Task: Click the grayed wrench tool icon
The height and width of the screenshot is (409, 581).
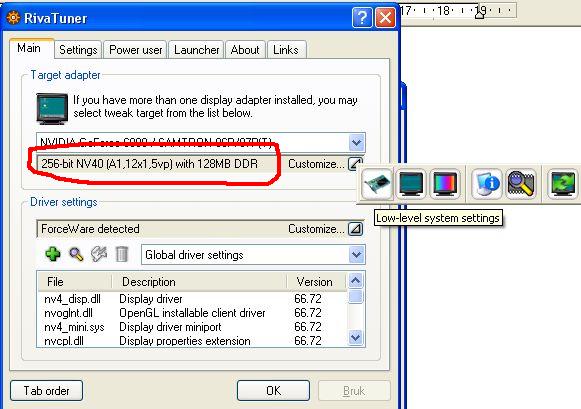Action: tap(99, 254)
